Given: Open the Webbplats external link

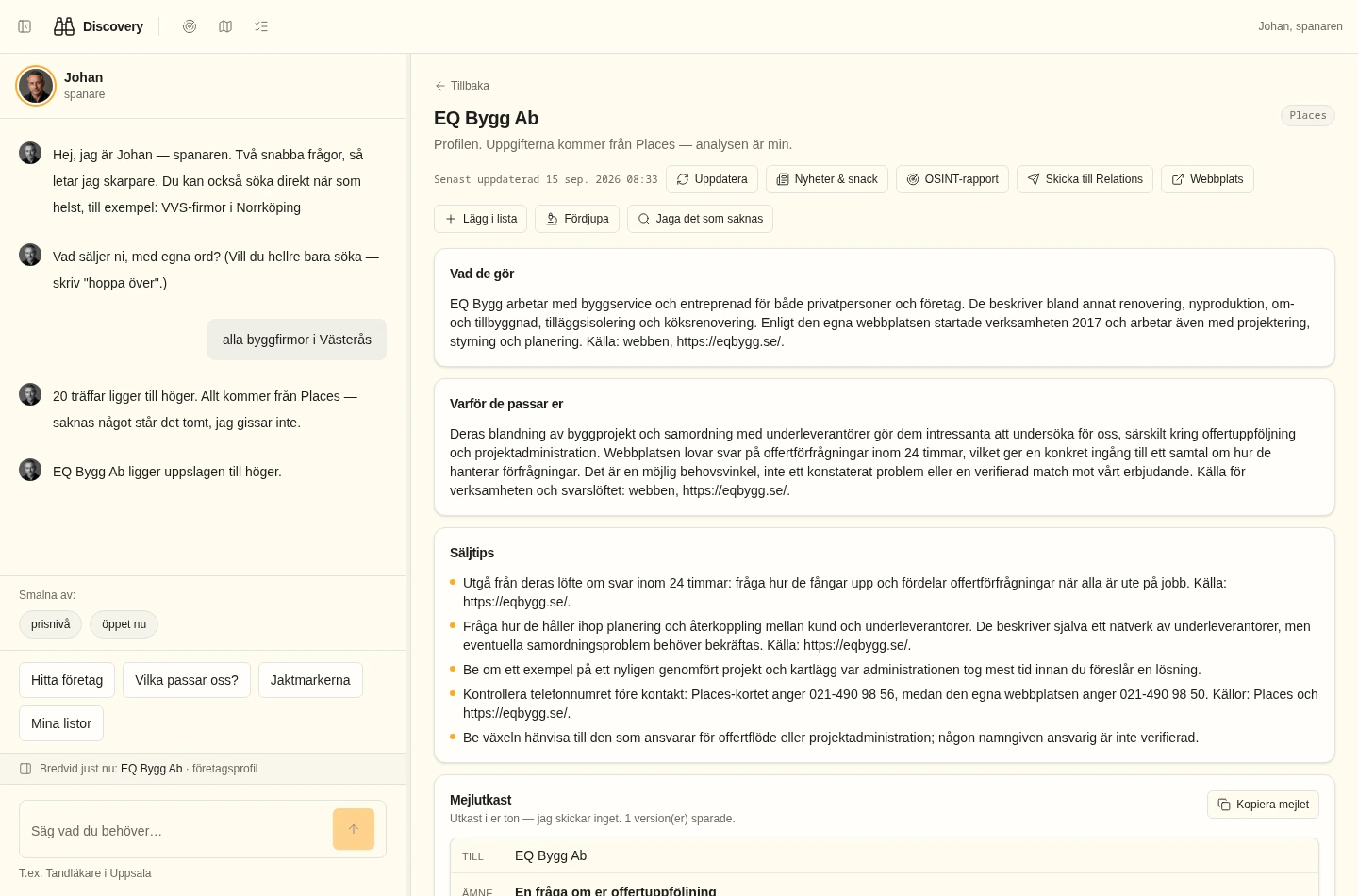Looking at the screenshot, I should pyautogui.click(x=1207, y=179).
